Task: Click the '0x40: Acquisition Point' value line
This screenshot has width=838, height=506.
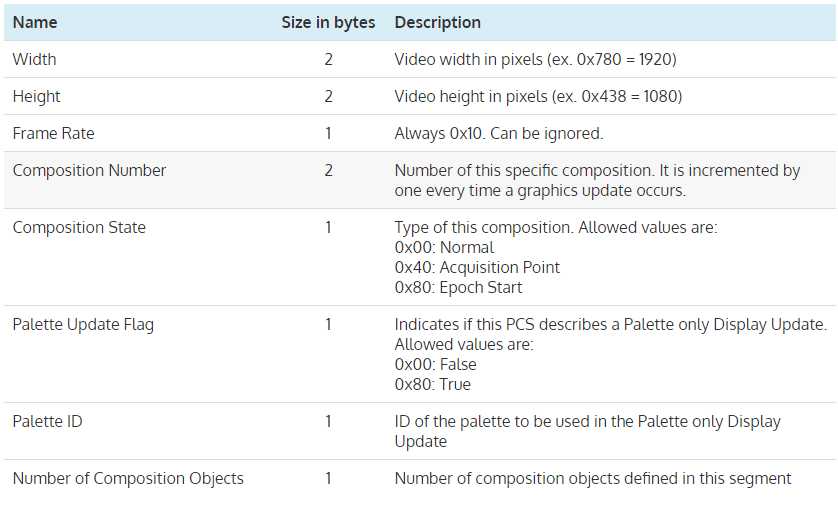Action: pyautogui.click(x=477, y=267)
